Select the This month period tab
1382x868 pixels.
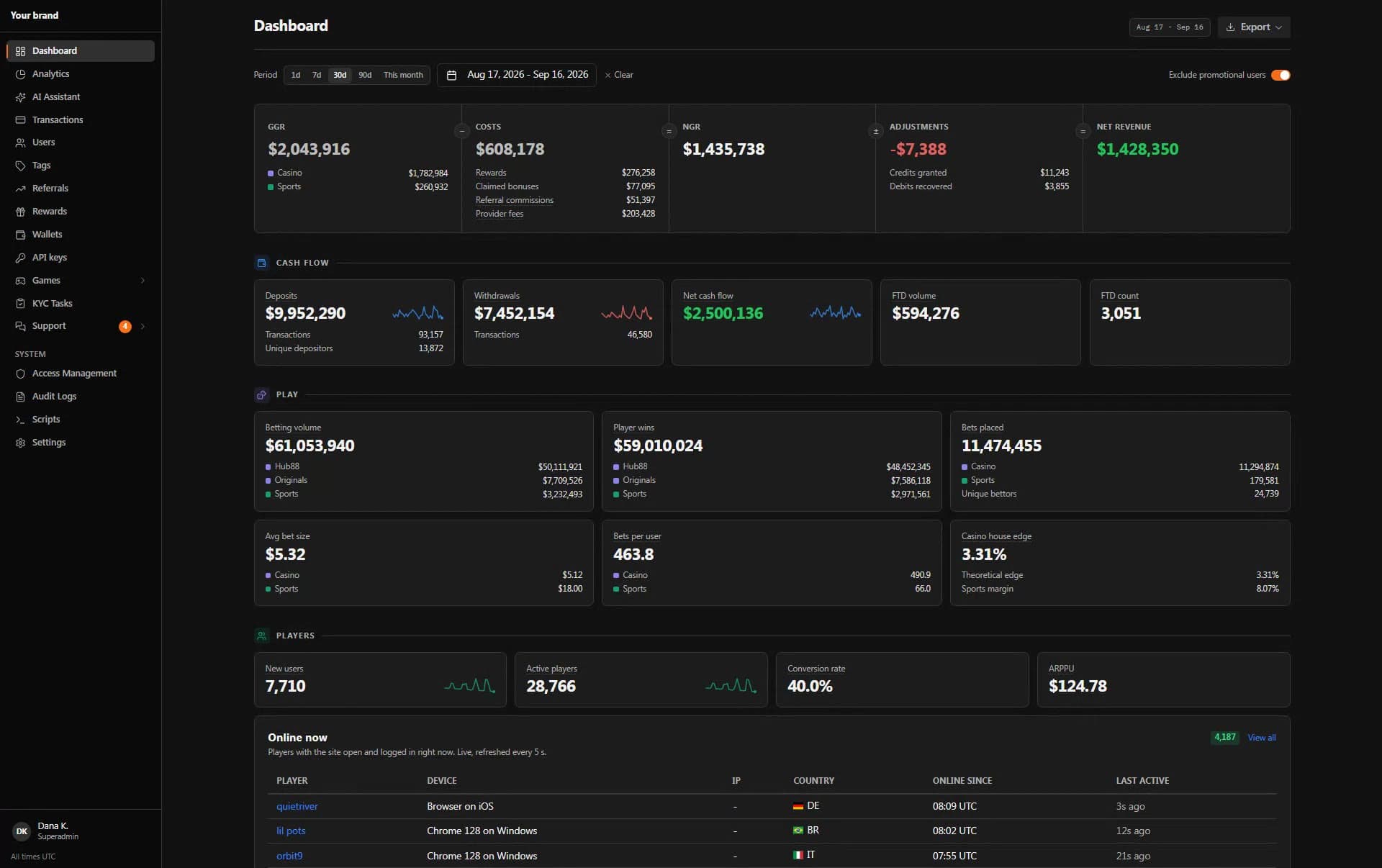tap(403, 75)
